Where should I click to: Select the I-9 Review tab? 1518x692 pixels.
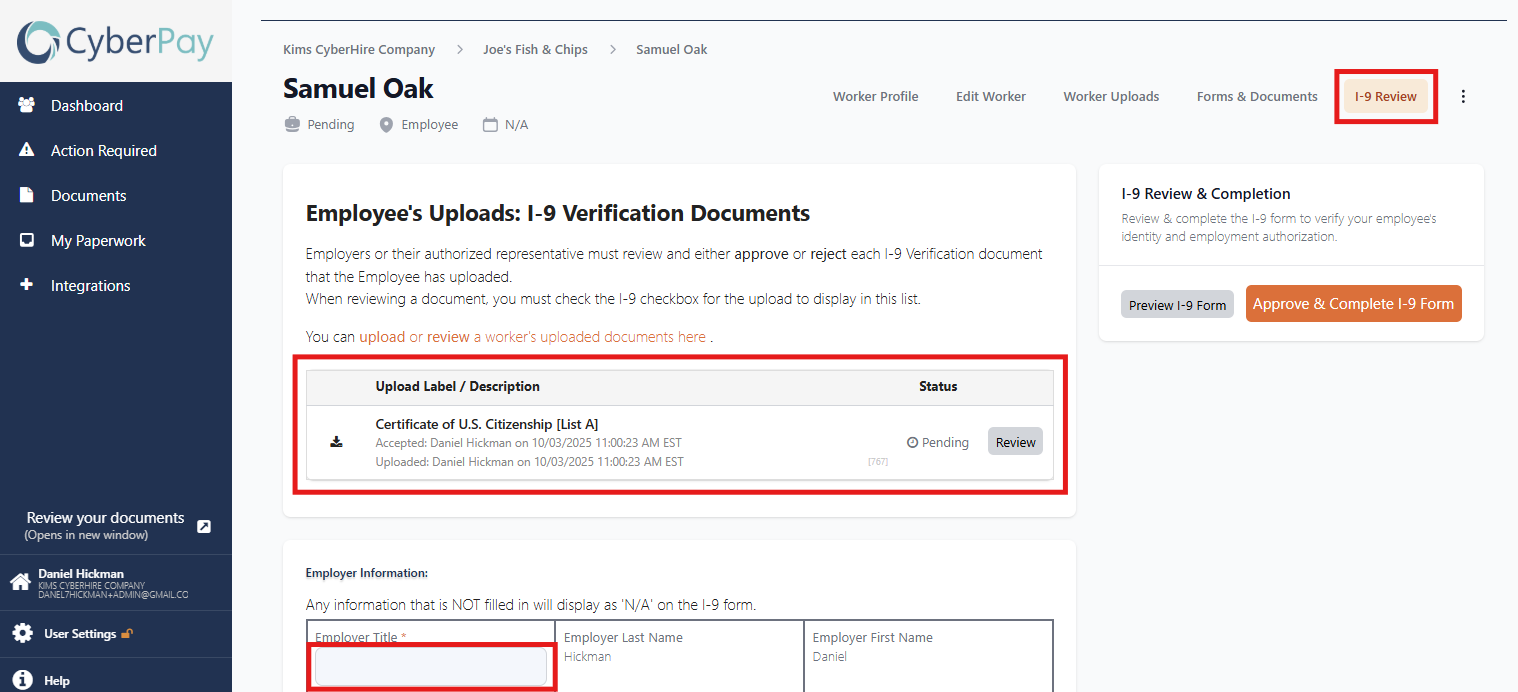click(1386, 97)
